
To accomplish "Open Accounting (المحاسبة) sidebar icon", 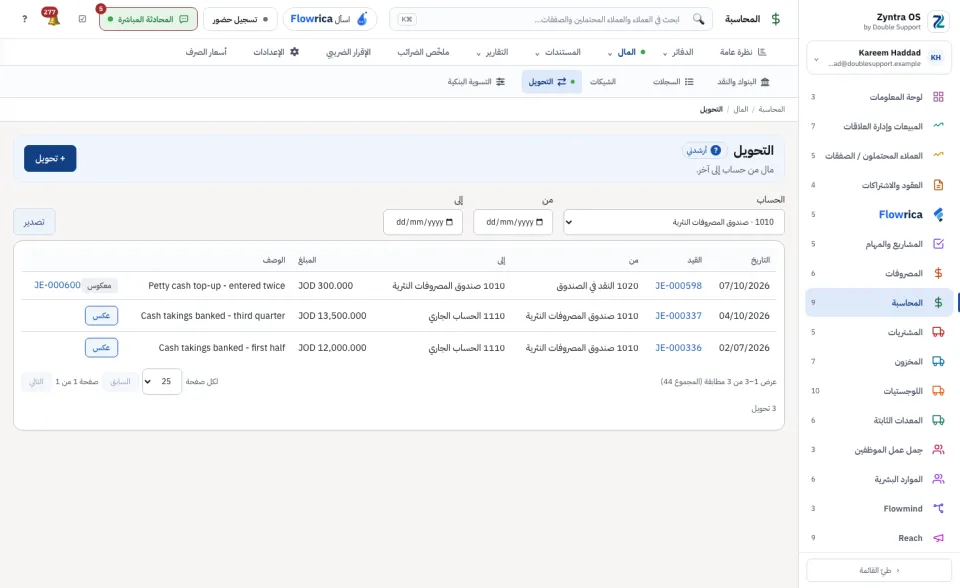I will (x=938, y=303).
